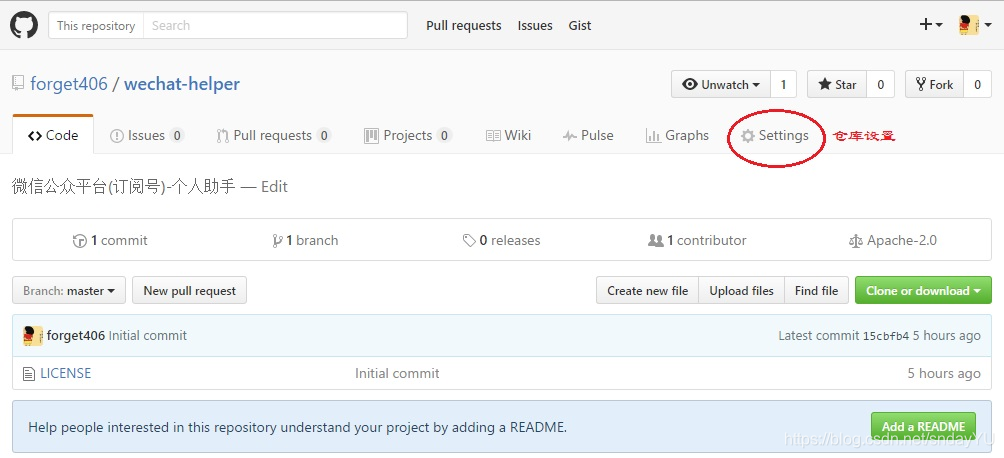Screen dimensions: 1004x458
Task: Click the people icon beside 1 contributor
Action: coord(656,241)
